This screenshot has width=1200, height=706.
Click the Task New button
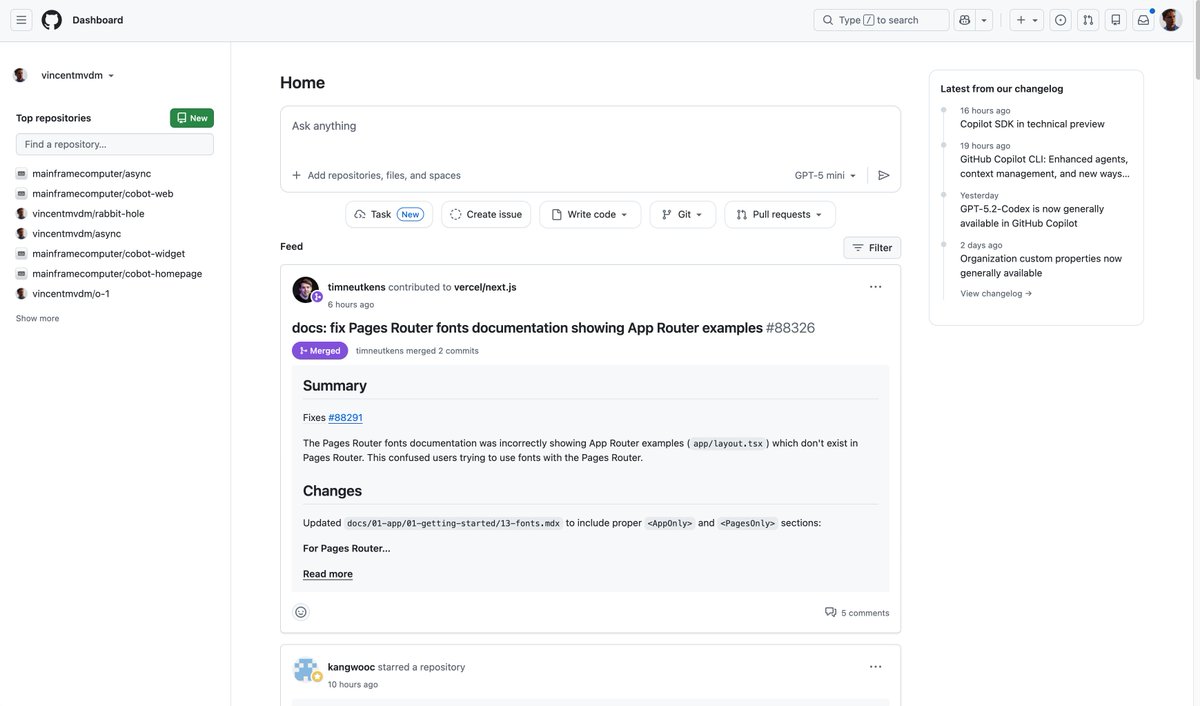pyautogui.click(x=389, y=214)
